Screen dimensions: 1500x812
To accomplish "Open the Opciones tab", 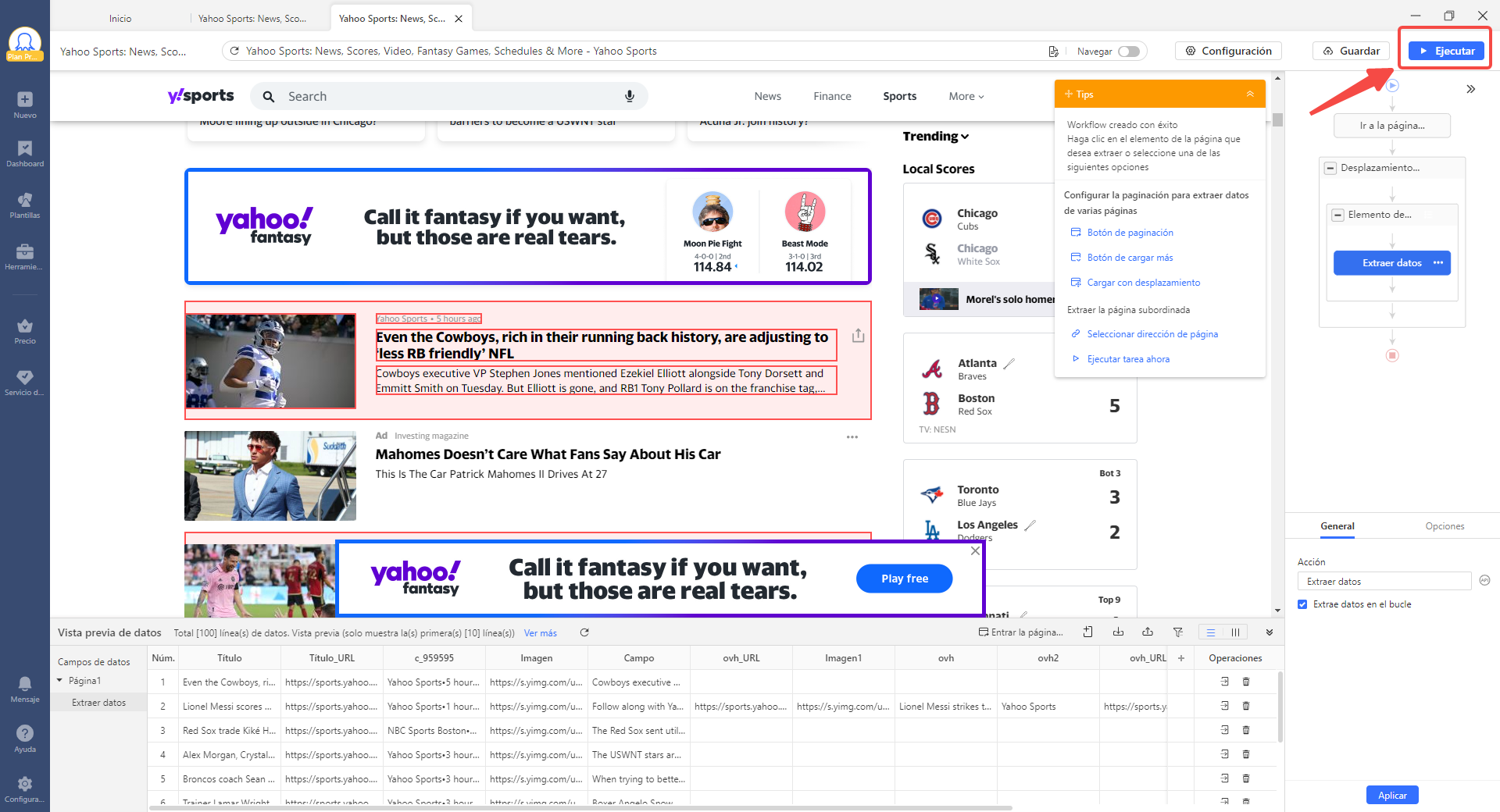I will 1445,526.
